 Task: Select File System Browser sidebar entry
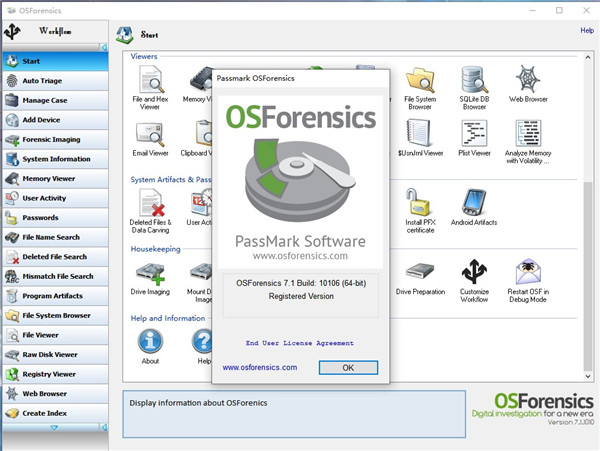pos(55,316)
